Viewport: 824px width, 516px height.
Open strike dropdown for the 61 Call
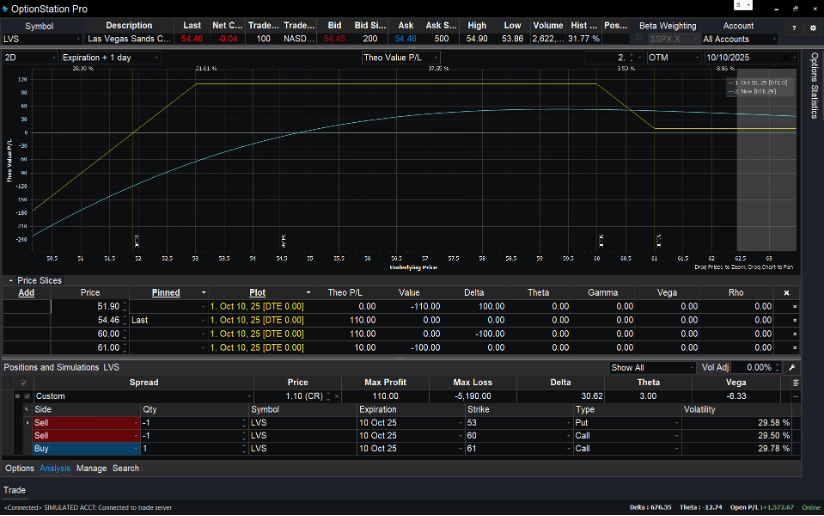[569, 449]
